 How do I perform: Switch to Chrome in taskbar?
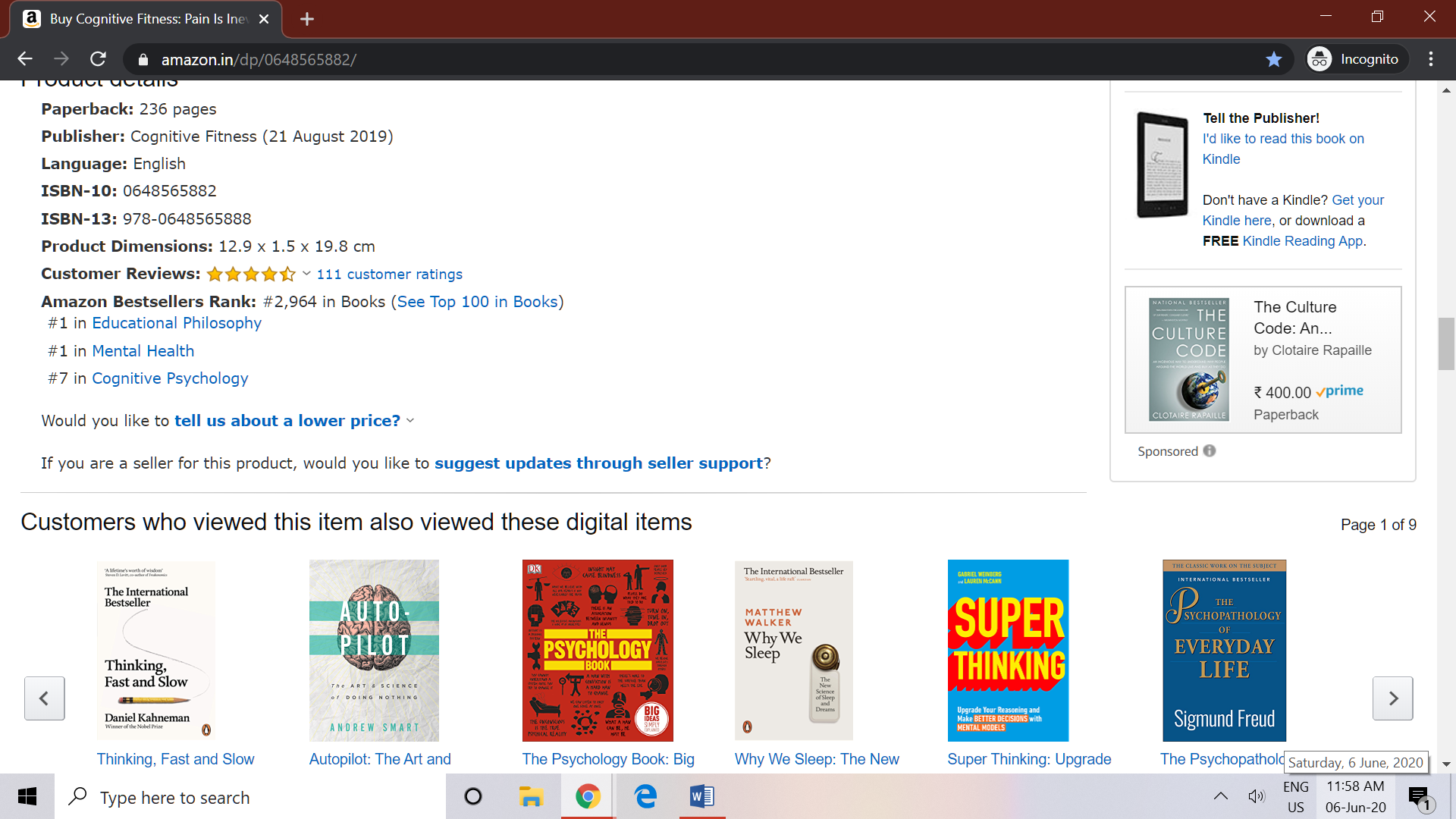tap(588, 796)
